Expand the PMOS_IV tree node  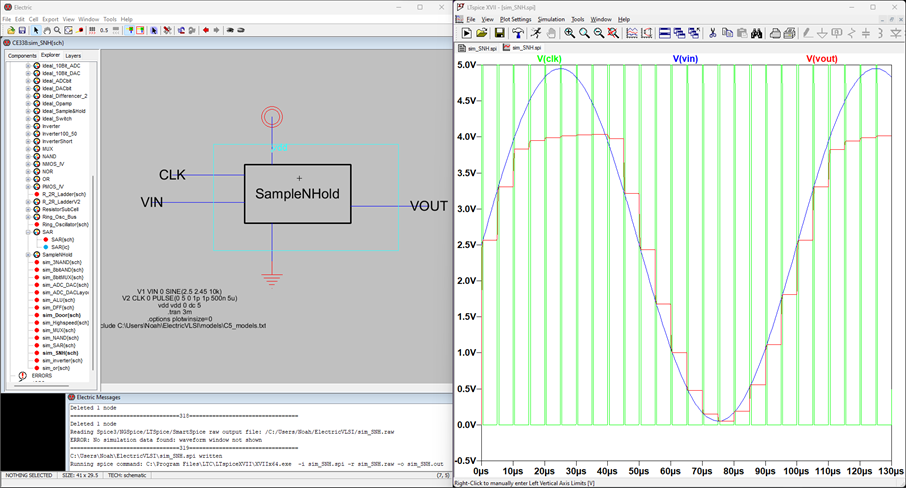28,187
